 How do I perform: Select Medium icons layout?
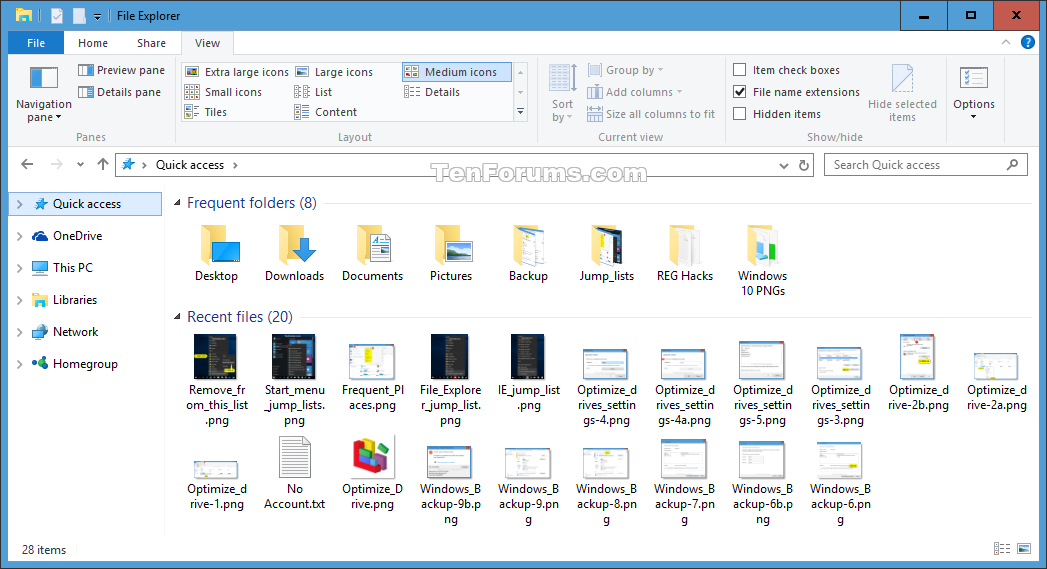click(x=457, y=72)
